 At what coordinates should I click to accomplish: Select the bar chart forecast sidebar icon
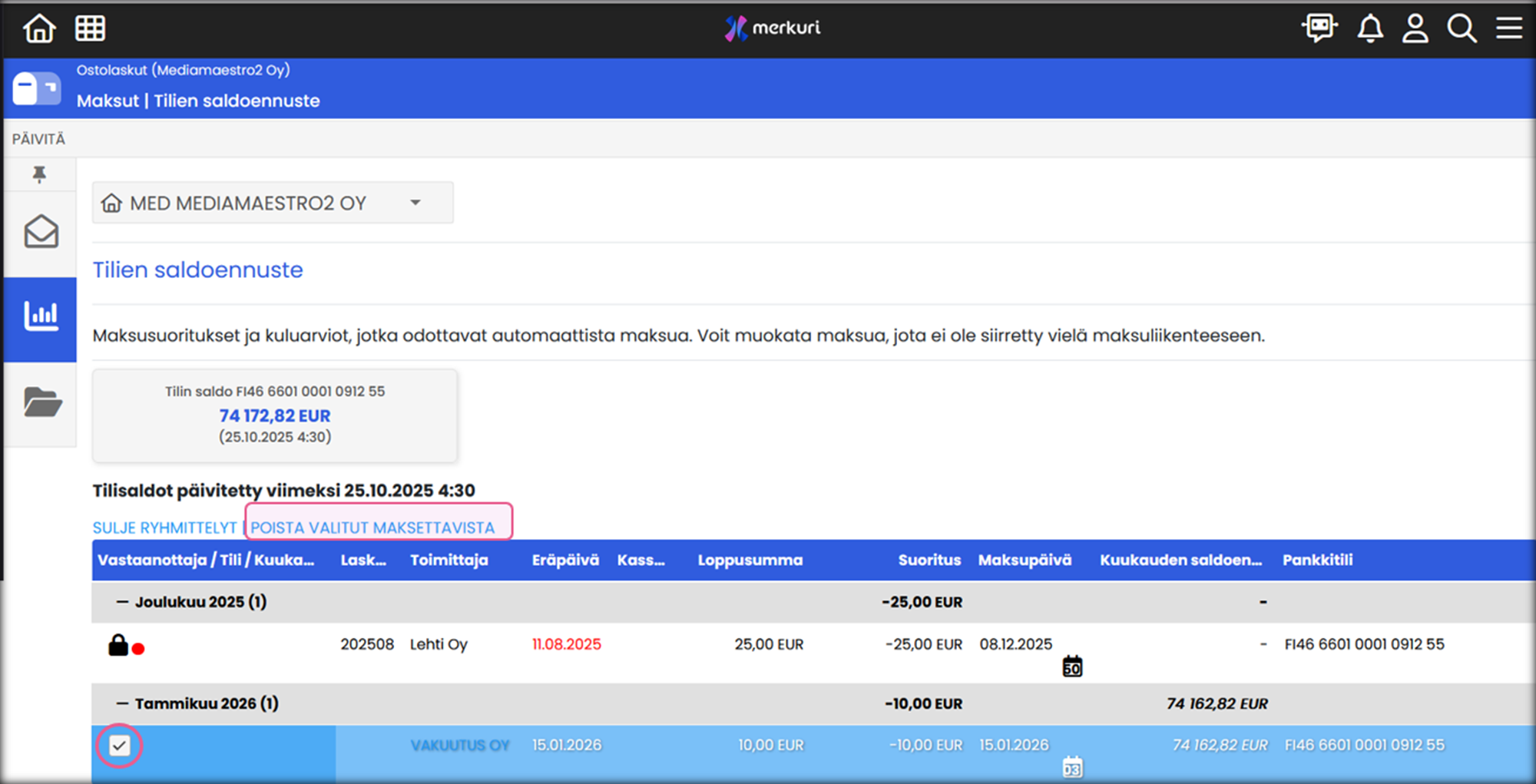click(x=41, y=316)
